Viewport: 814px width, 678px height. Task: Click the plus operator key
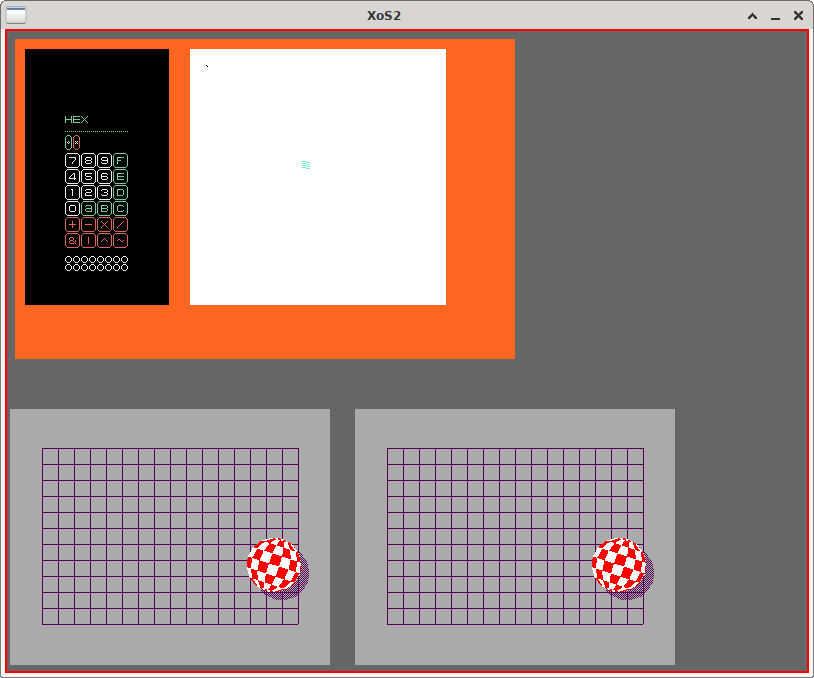pos(72,225)
